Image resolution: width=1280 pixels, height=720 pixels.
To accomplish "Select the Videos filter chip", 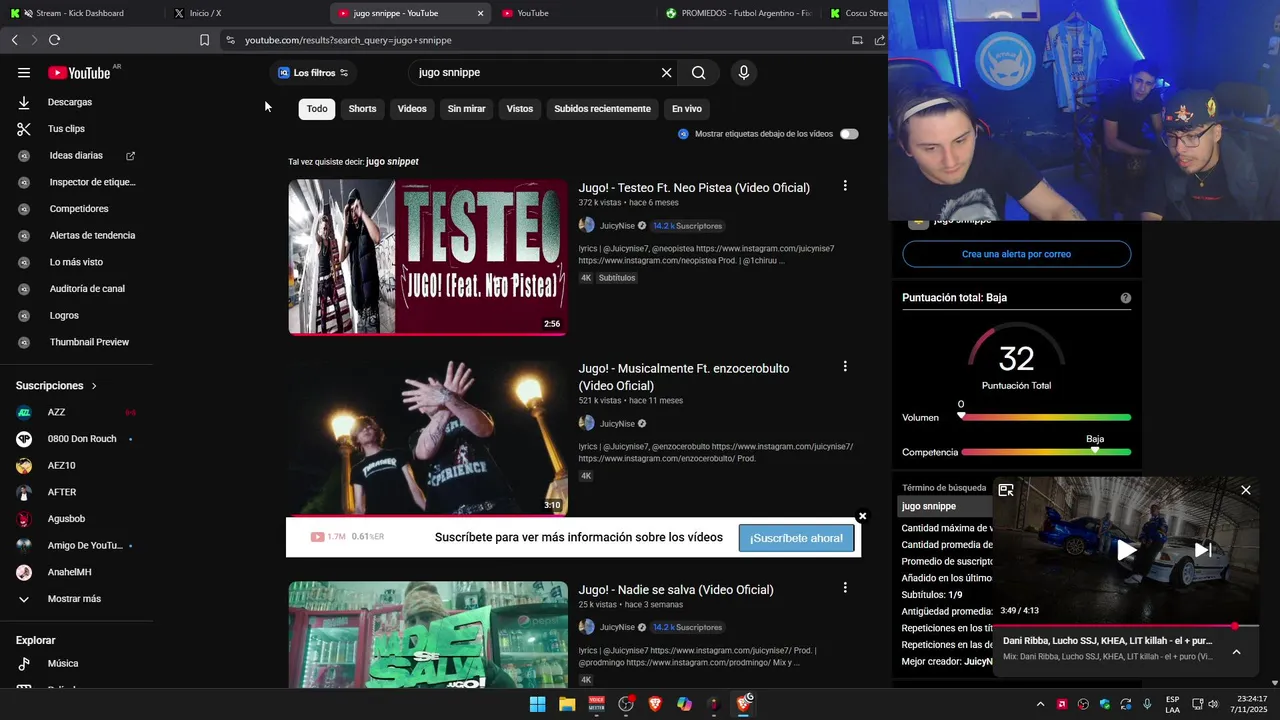I will tap(412, 109).
